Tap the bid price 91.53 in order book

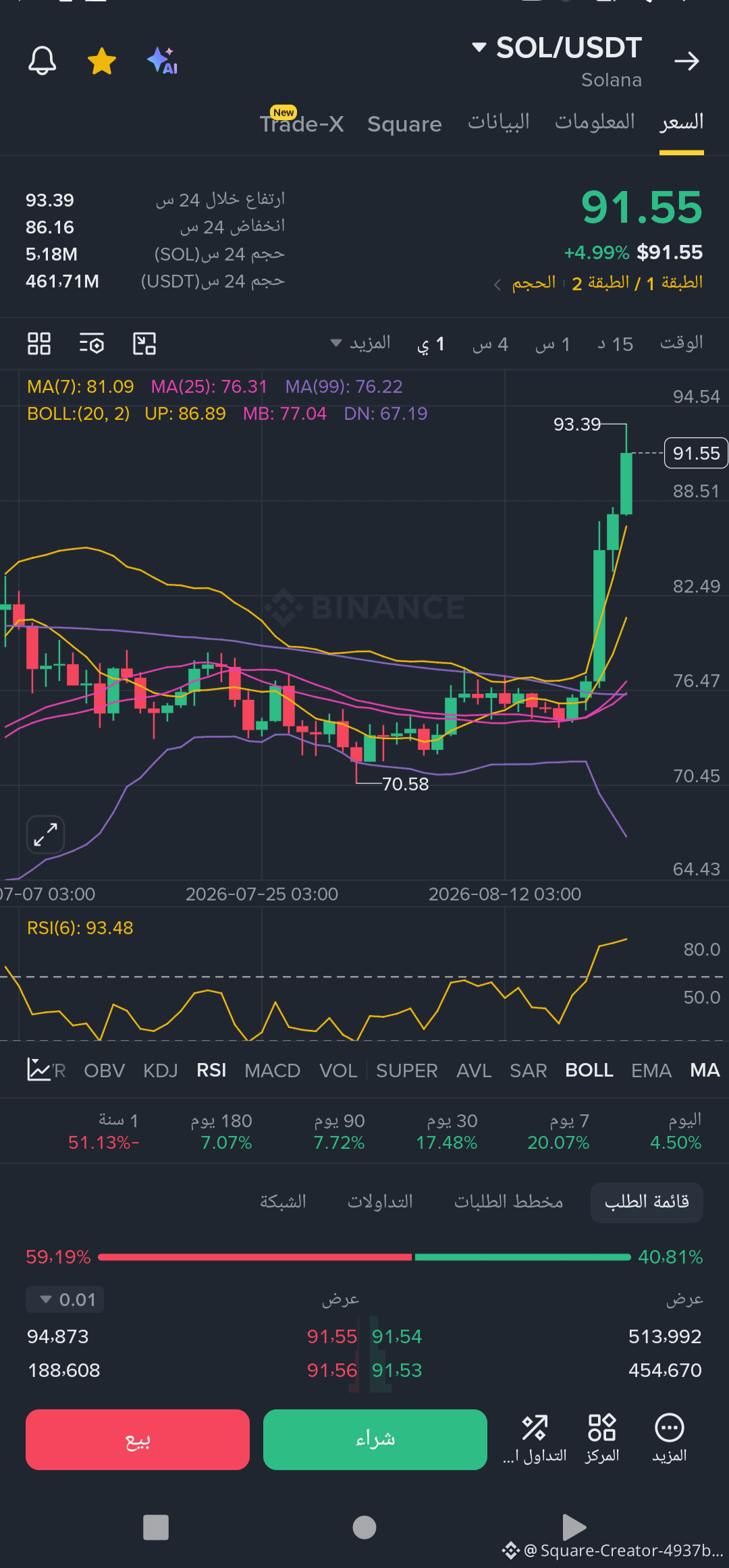pos(397,1370)
